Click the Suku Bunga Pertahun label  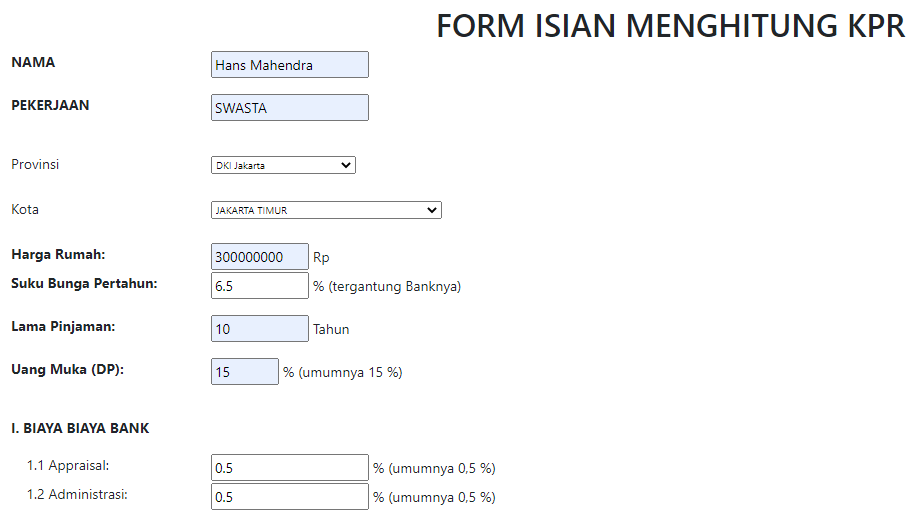click(84, 283)
